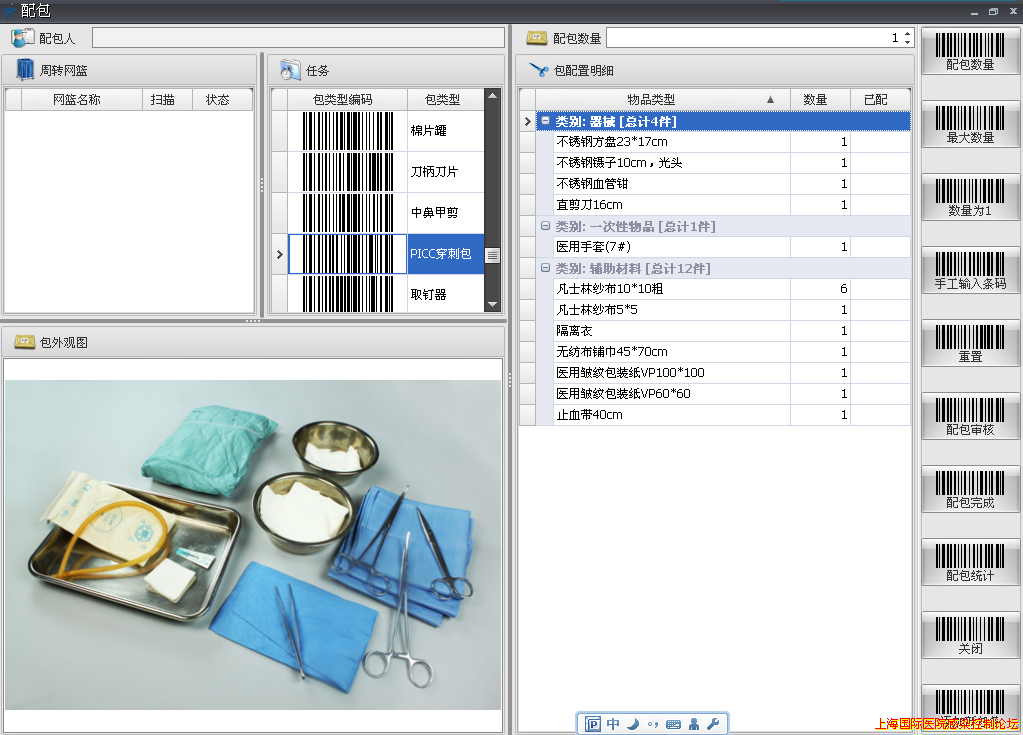This screenshot has height=735, width=1023.
Task: Sort by the 物品类型 column header
Action: pyautogui.click(x=651, y=99)
